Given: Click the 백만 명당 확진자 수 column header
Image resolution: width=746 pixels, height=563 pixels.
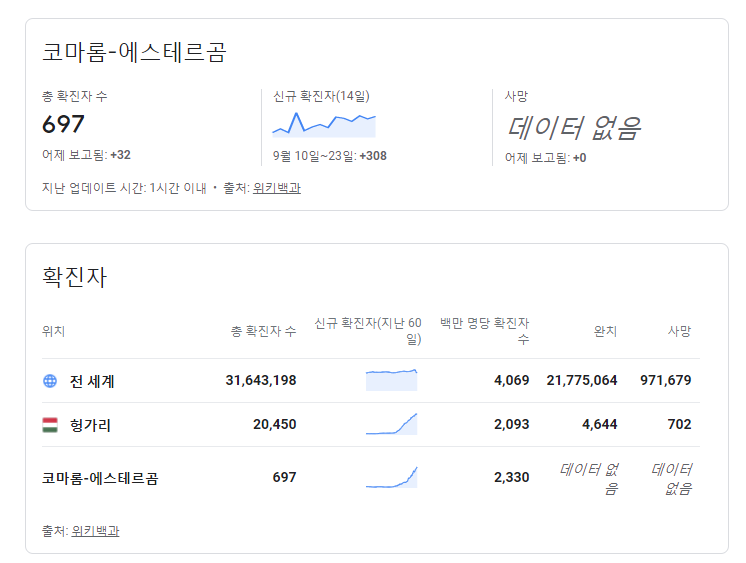Looking at the screenshot, I should click(x=484, y=331).
